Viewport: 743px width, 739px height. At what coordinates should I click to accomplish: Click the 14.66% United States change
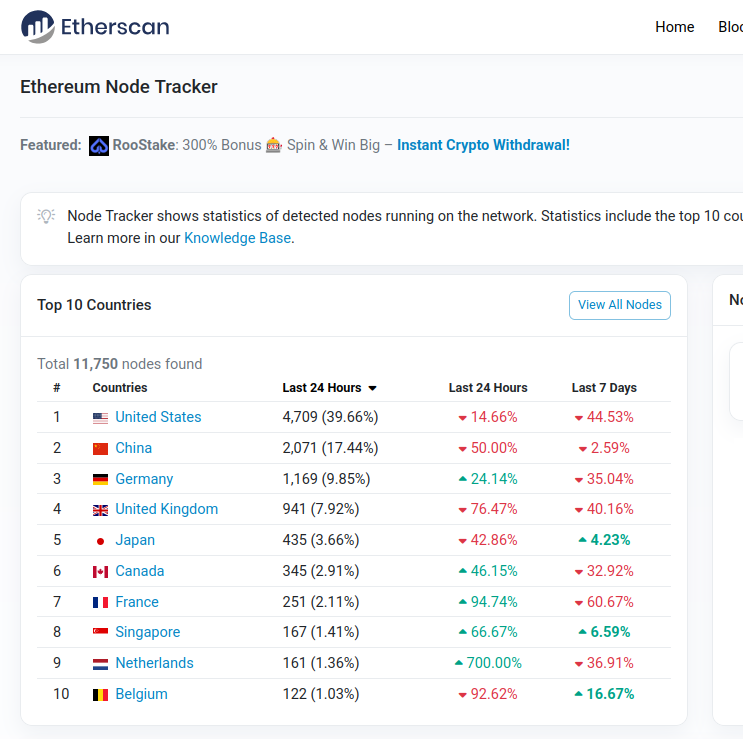(x=488, y=417)
